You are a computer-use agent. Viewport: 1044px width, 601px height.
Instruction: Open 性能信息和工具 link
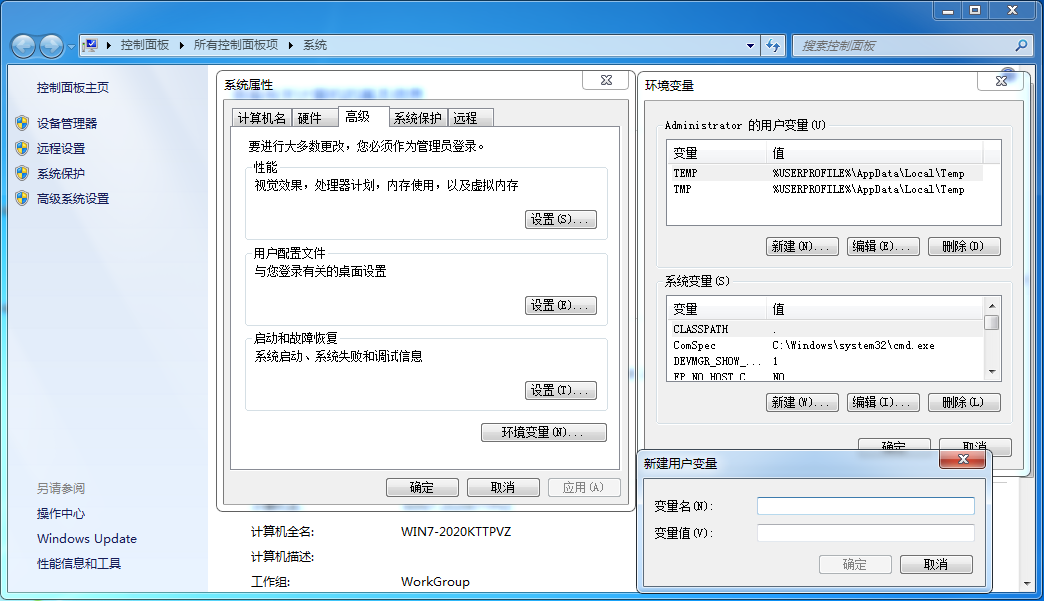click(79, 564)
